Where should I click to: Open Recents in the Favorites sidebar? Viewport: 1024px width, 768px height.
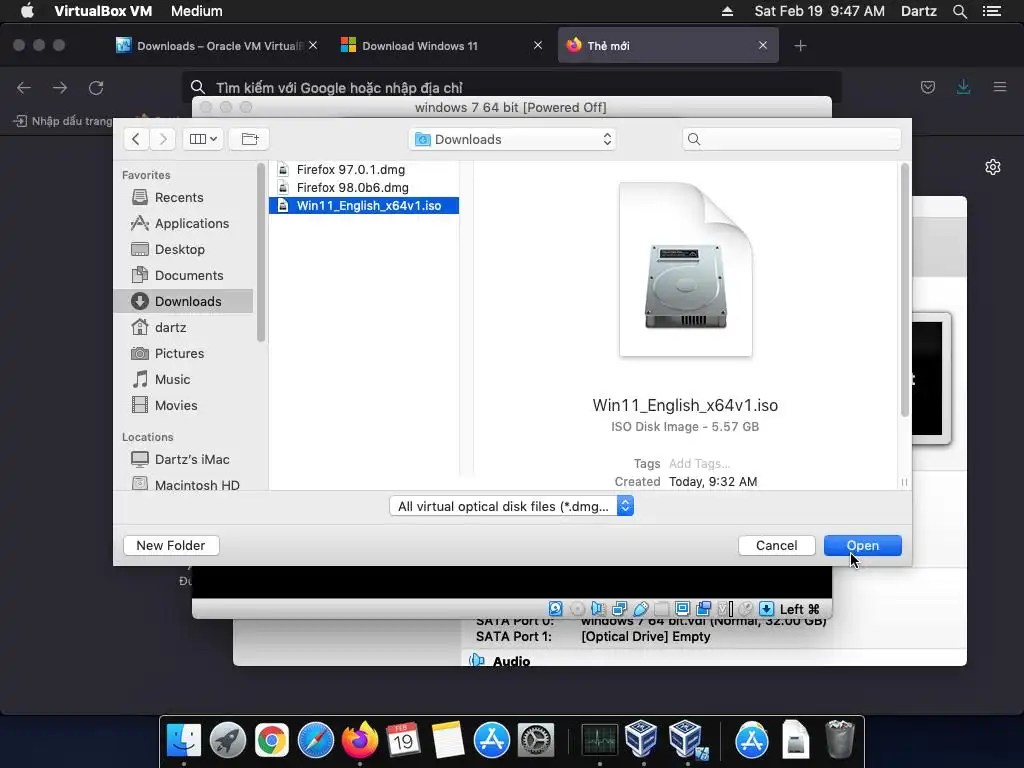click(183, 197)
